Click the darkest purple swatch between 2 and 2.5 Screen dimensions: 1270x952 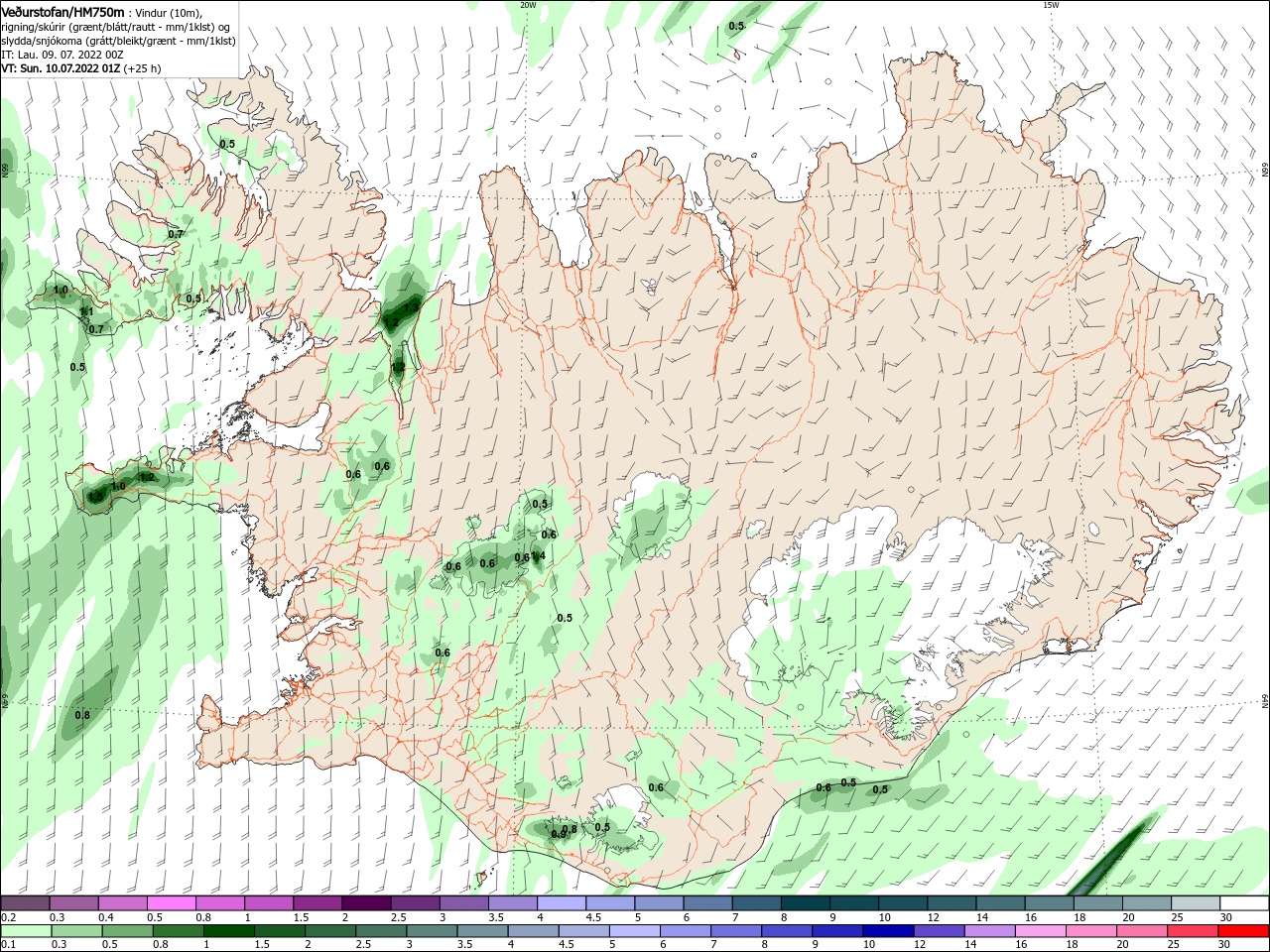coord(365,903)
